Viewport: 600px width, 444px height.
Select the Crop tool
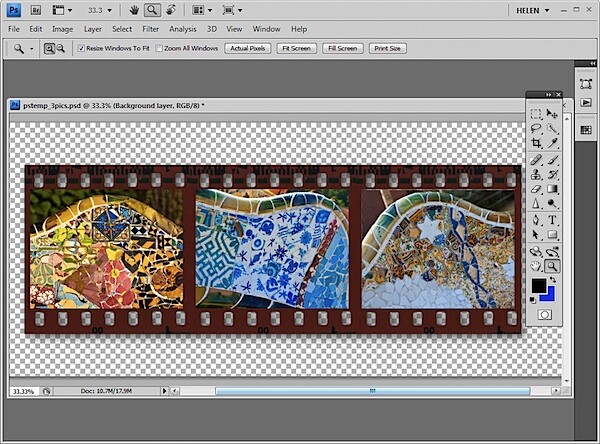[536, 143]
